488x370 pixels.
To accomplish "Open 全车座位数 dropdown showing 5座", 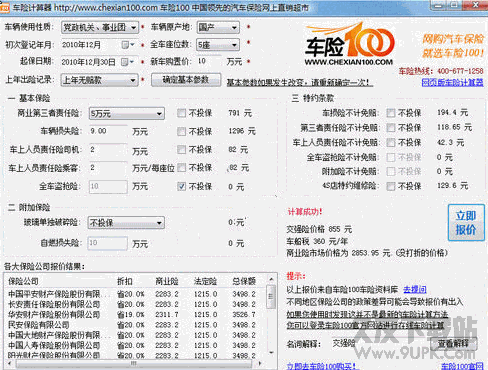I will click(218, 44).
